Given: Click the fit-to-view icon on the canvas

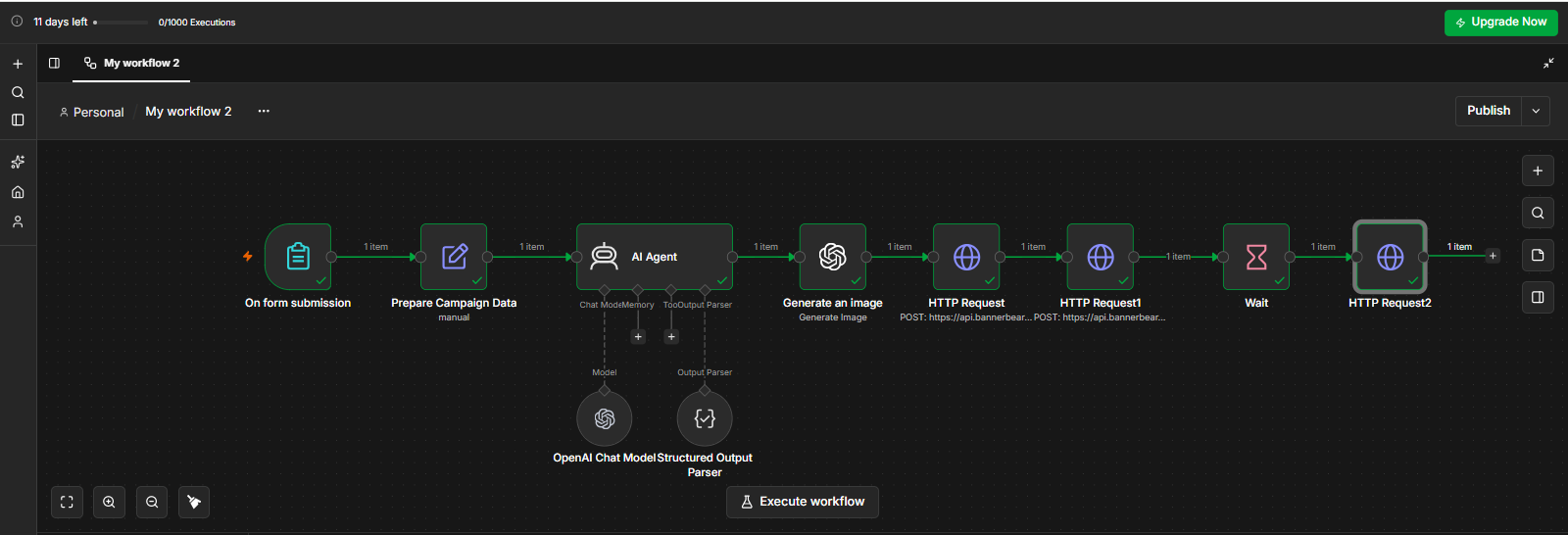Looking at the screenshot, I should click(x=67, y=502).
